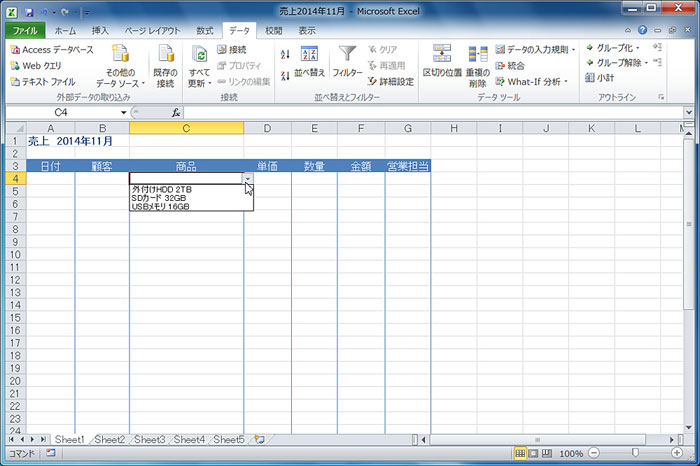Click the zoom slider in status bar
The image size is (700, 466).
click(634, 454)
